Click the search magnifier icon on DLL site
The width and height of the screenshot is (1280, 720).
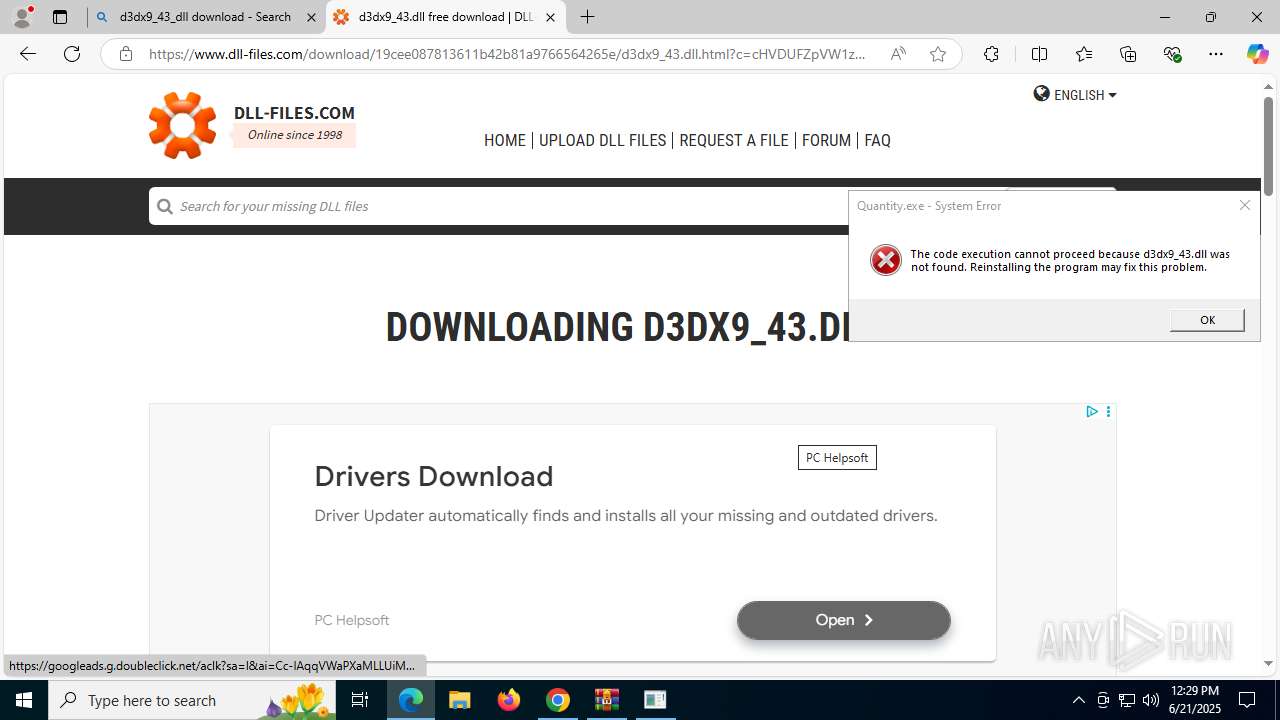(165, 206)
